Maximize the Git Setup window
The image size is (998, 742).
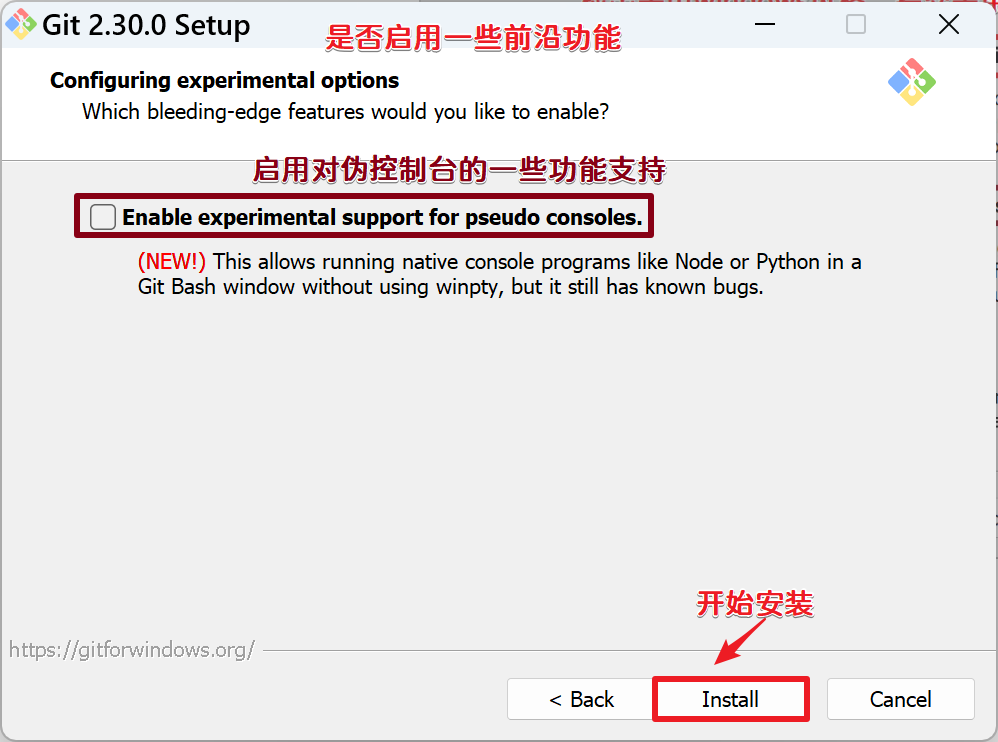(855, 24)
